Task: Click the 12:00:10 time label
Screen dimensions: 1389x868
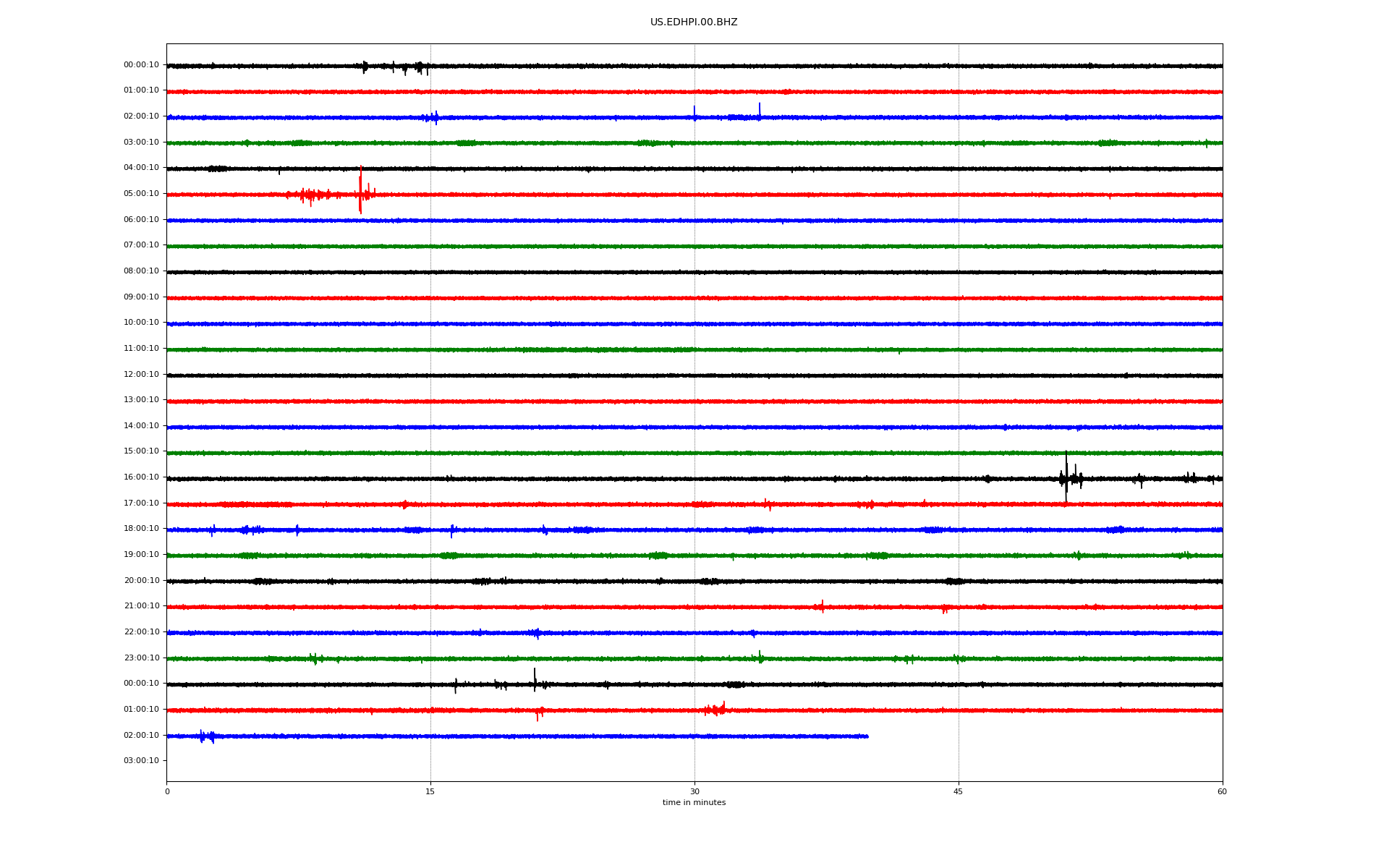Action: click(141, 375)
